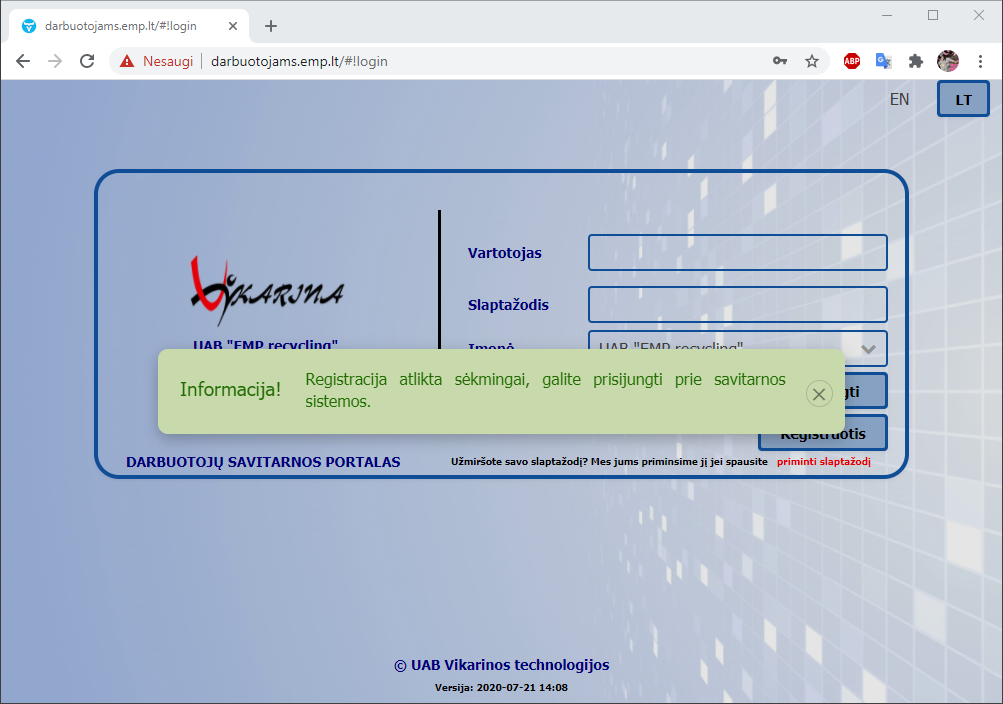This screenshot has height=704, width=1003.
Task: Click the Informacija! label in the notification
Action: click(x=230, y=389)
